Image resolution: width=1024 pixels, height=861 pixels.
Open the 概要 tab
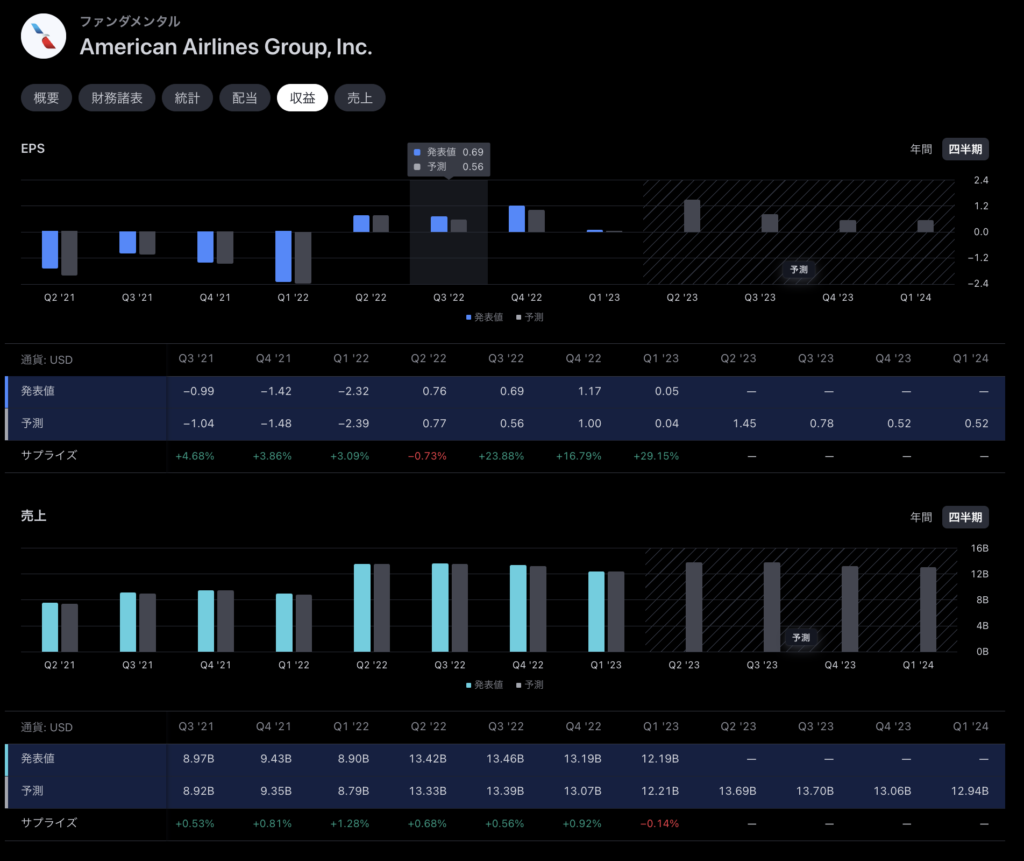46,98
